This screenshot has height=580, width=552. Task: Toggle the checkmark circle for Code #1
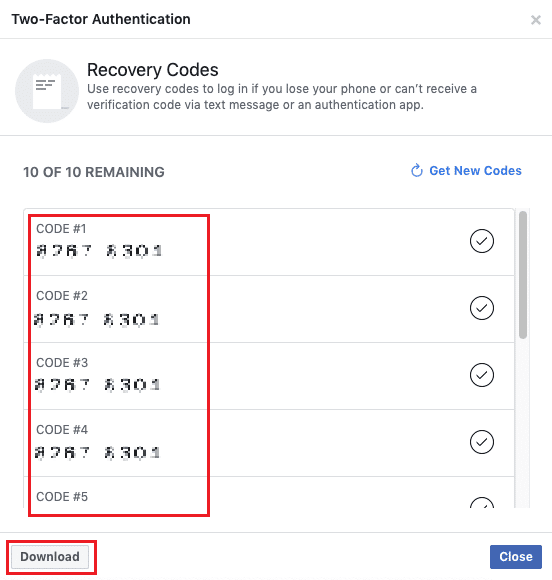coord(482,241)
